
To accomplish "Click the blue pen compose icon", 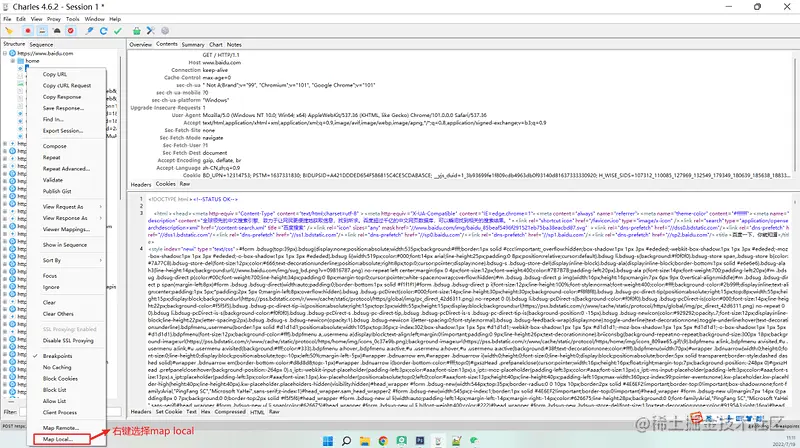I will (x=89, y=31).
